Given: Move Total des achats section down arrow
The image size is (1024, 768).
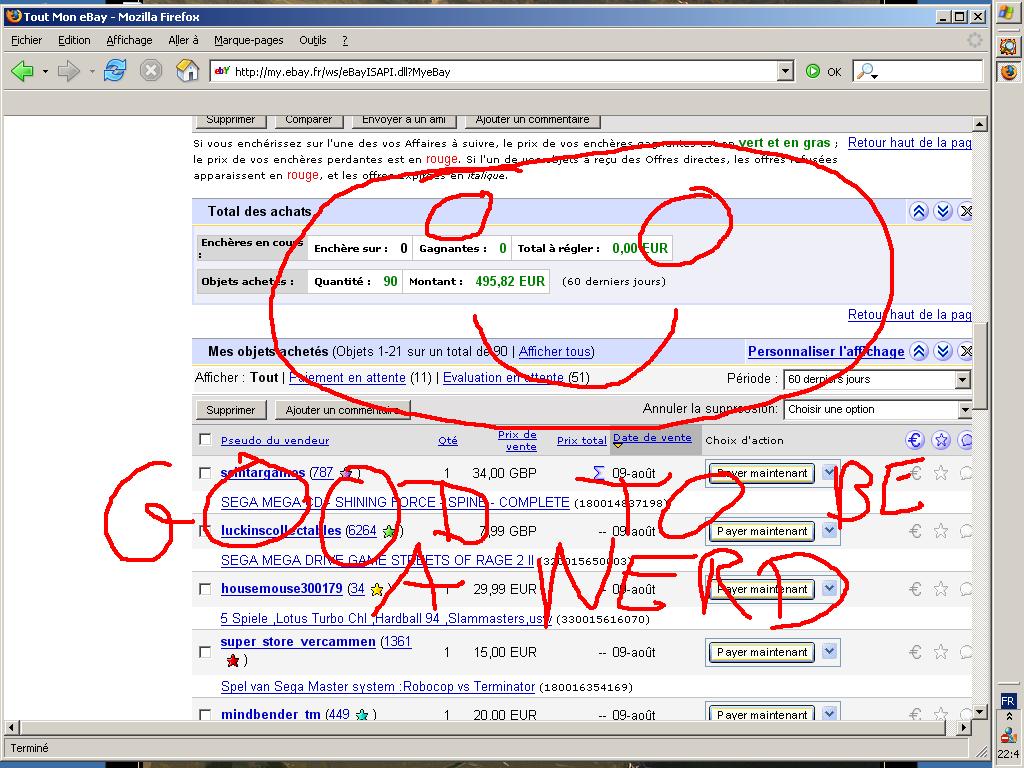Looking at the screenshot, I should coord(942,212).
